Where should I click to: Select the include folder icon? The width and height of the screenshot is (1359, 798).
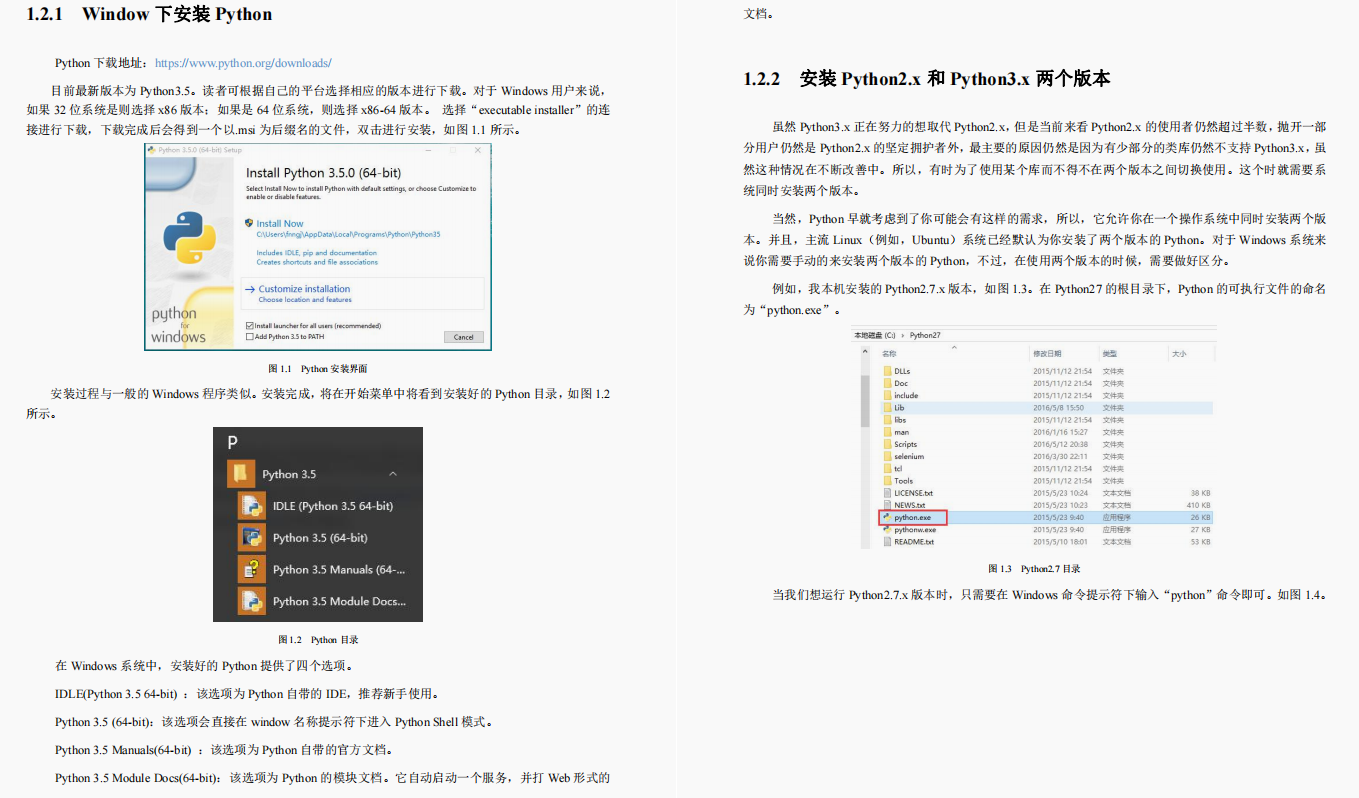[x=887, y=395]
